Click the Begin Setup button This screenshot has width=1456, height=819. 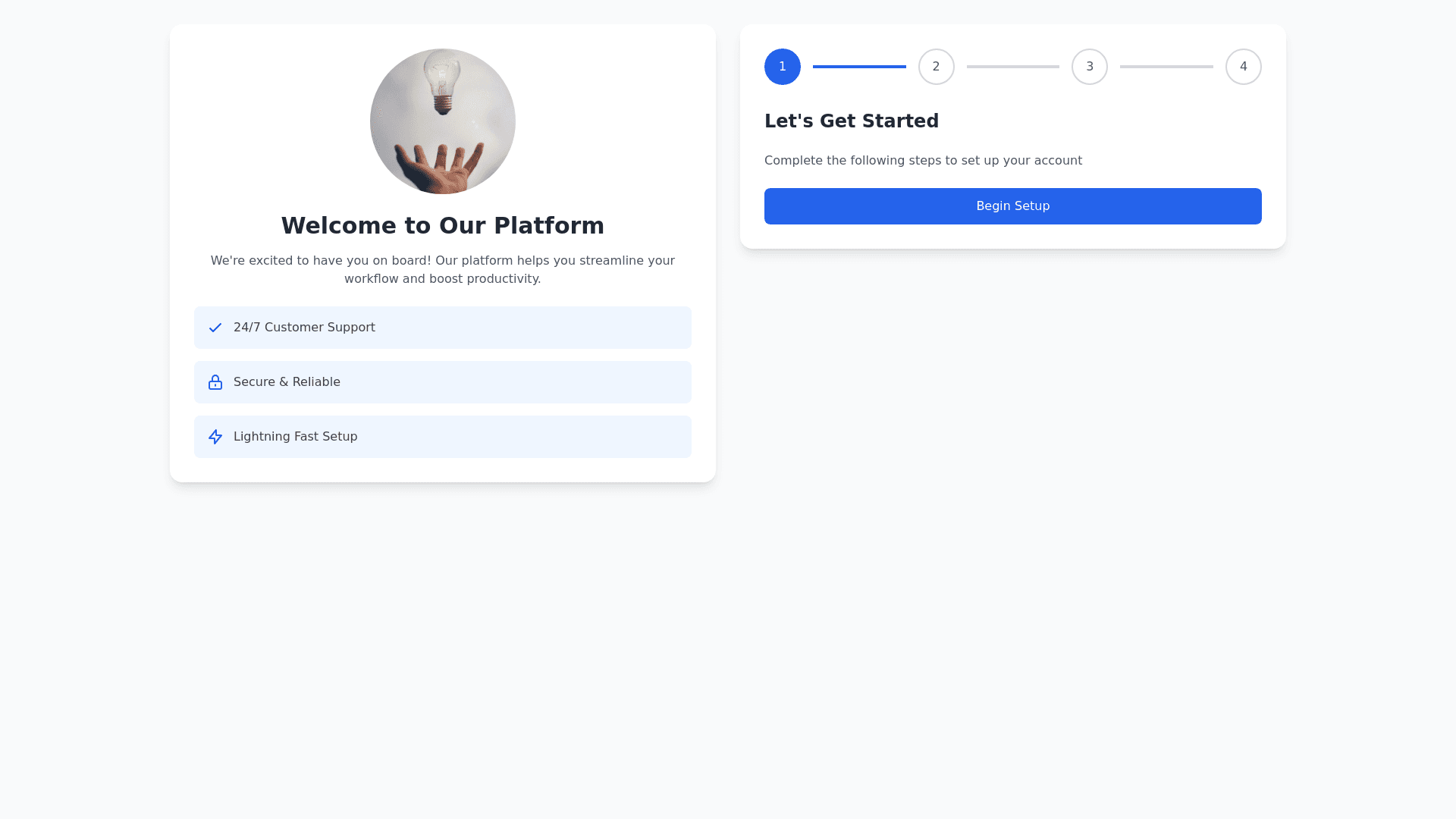point(1013,206)
